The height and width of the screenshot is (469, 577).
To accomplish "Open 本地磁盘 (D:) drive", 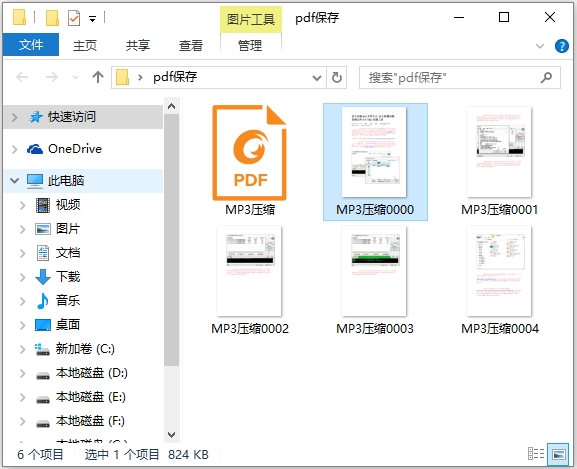I will [x=92, y=373].
